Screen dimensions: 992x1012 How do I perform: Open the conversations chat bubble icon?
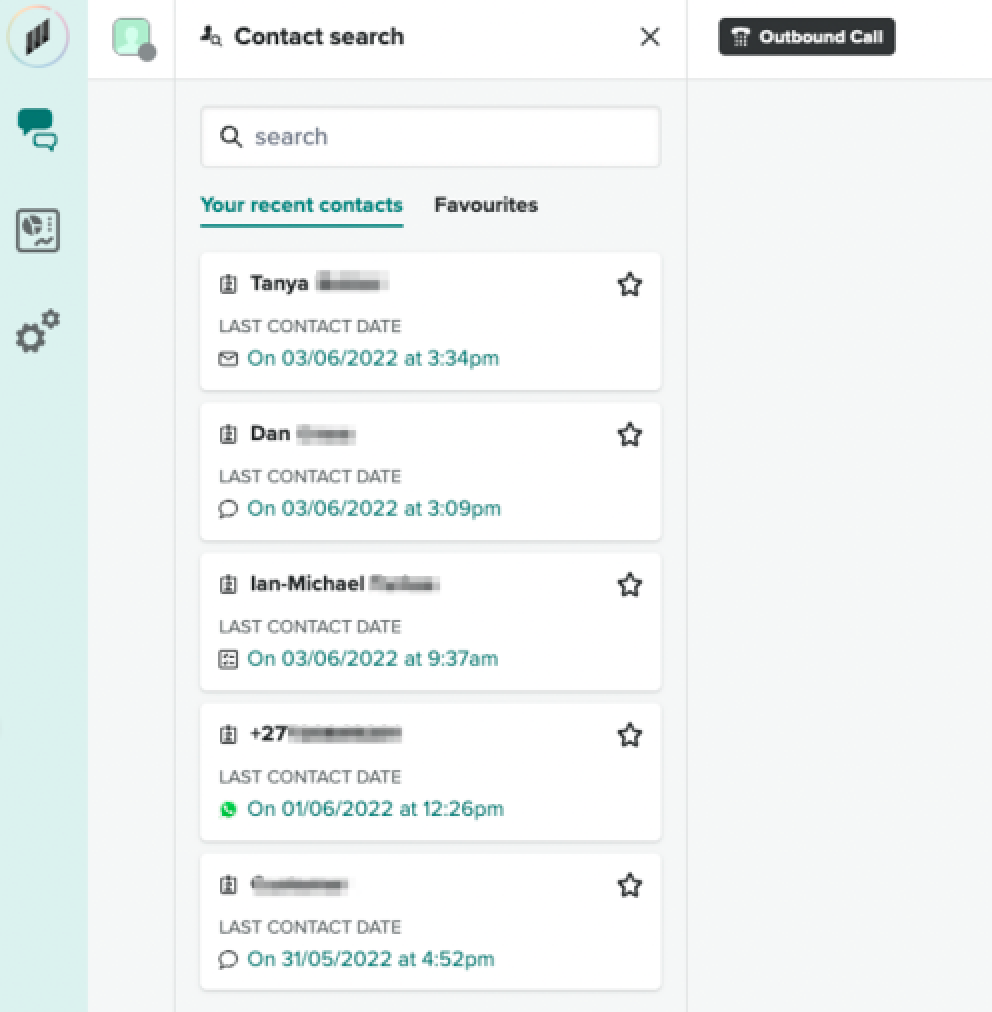38,130
